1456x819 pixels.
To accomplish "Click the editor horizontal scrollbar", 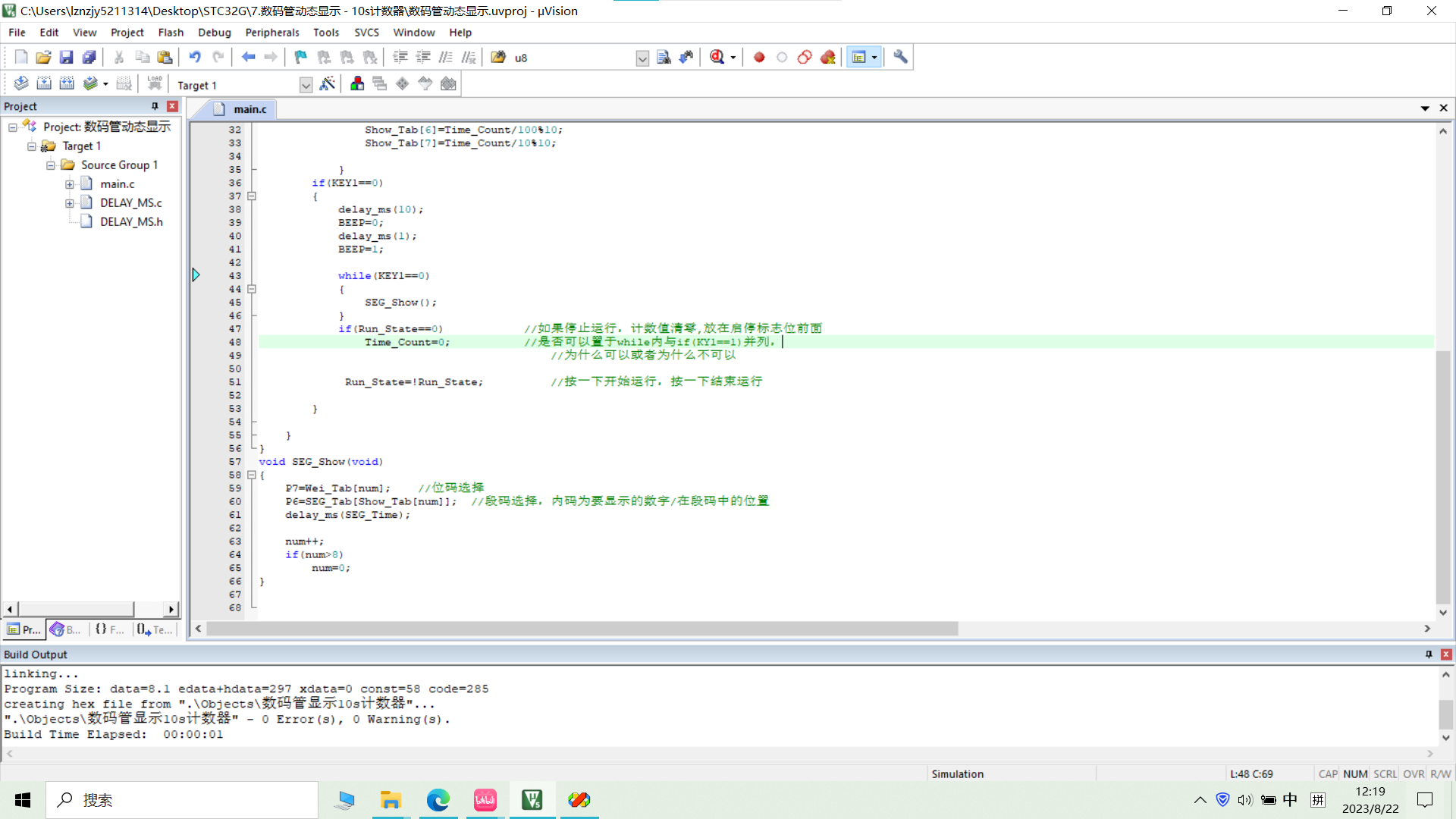I will [582, 629].
